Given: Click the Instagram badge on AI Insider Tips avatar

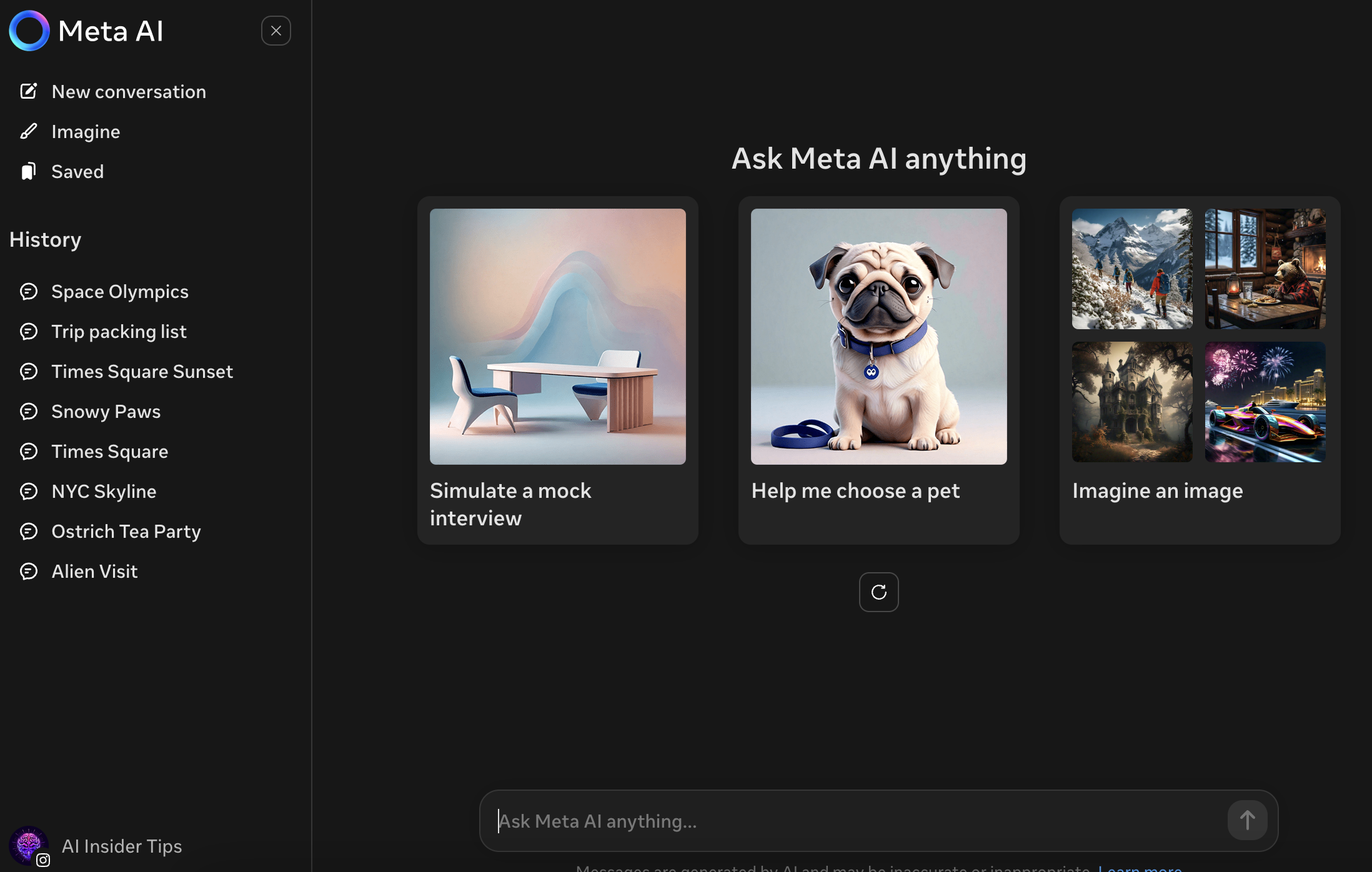Looking at the screenshot, I should (x=44, y=860).
